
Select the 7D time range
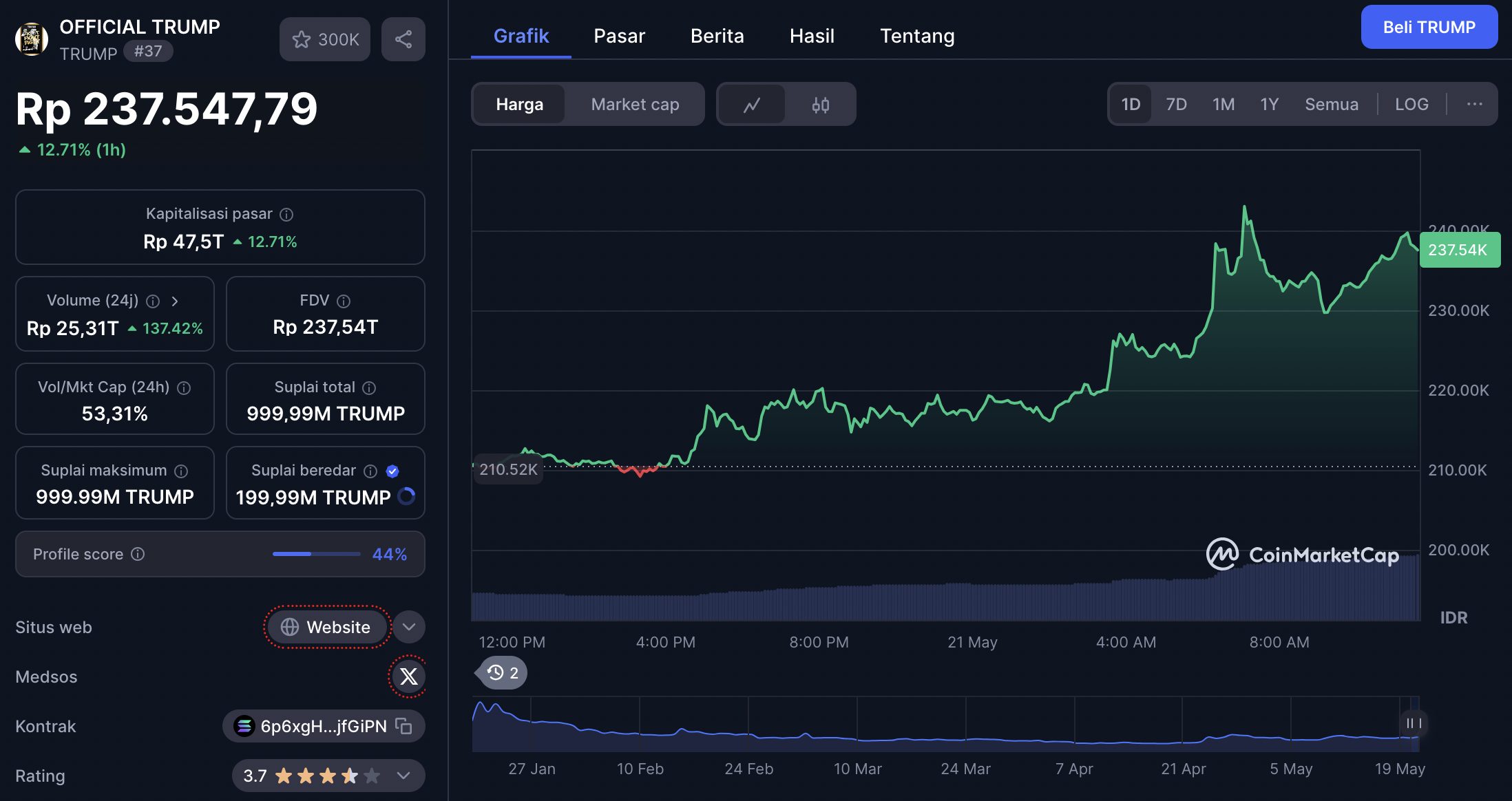pos(1176,105)
